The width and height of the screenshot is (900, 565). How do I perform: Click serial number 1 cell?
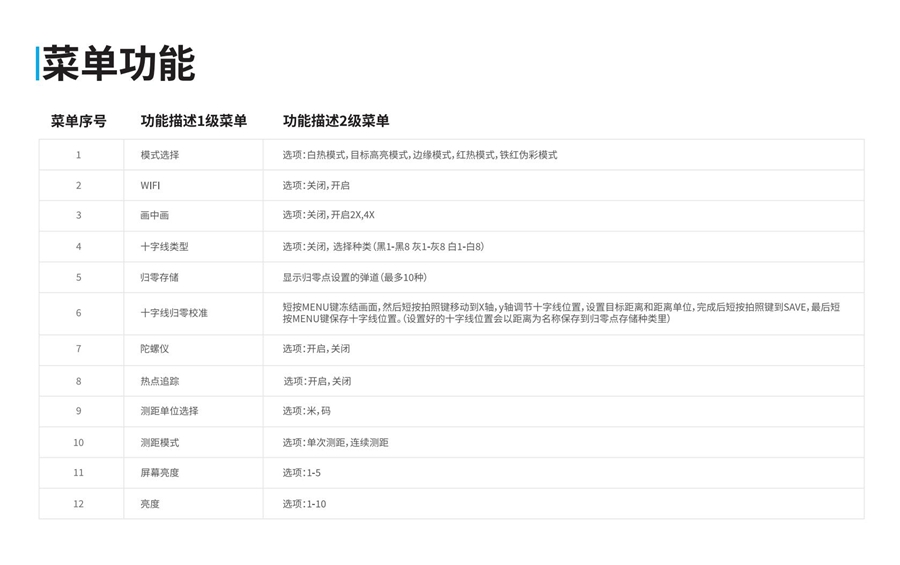81,155
